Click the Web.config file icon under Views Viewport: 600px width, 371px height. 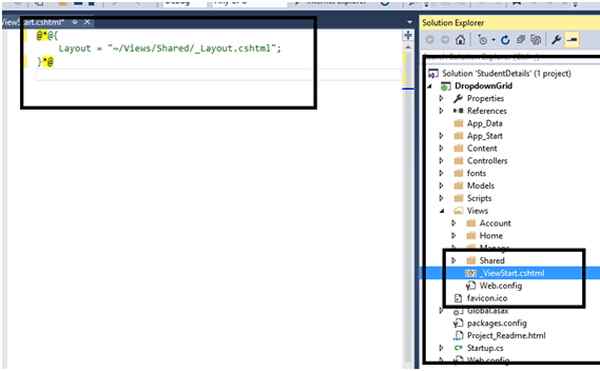click(x=471, y=286)
